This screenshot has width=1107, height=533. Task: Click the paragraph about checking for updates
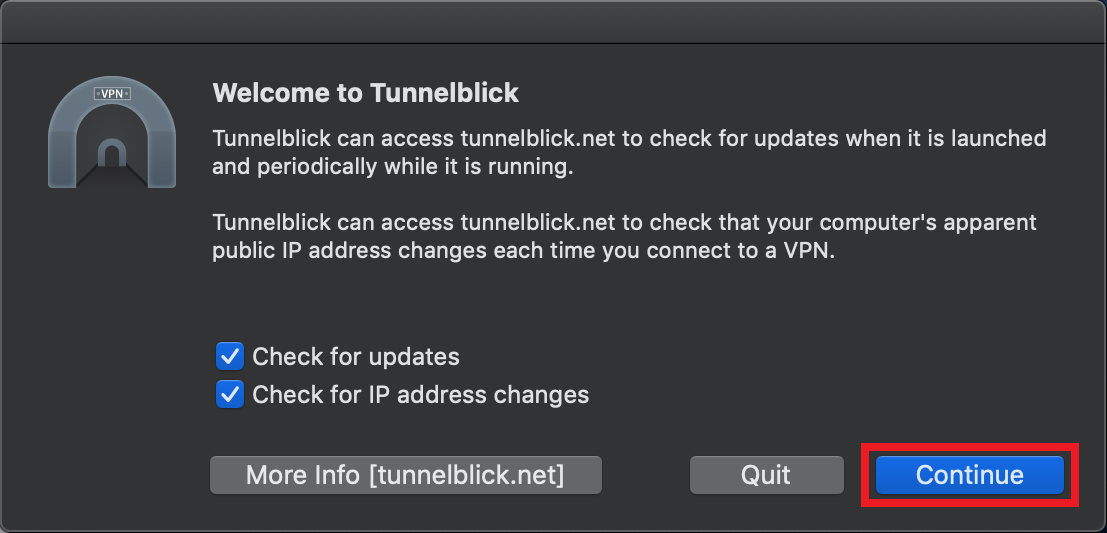click(x=629, y=153)
